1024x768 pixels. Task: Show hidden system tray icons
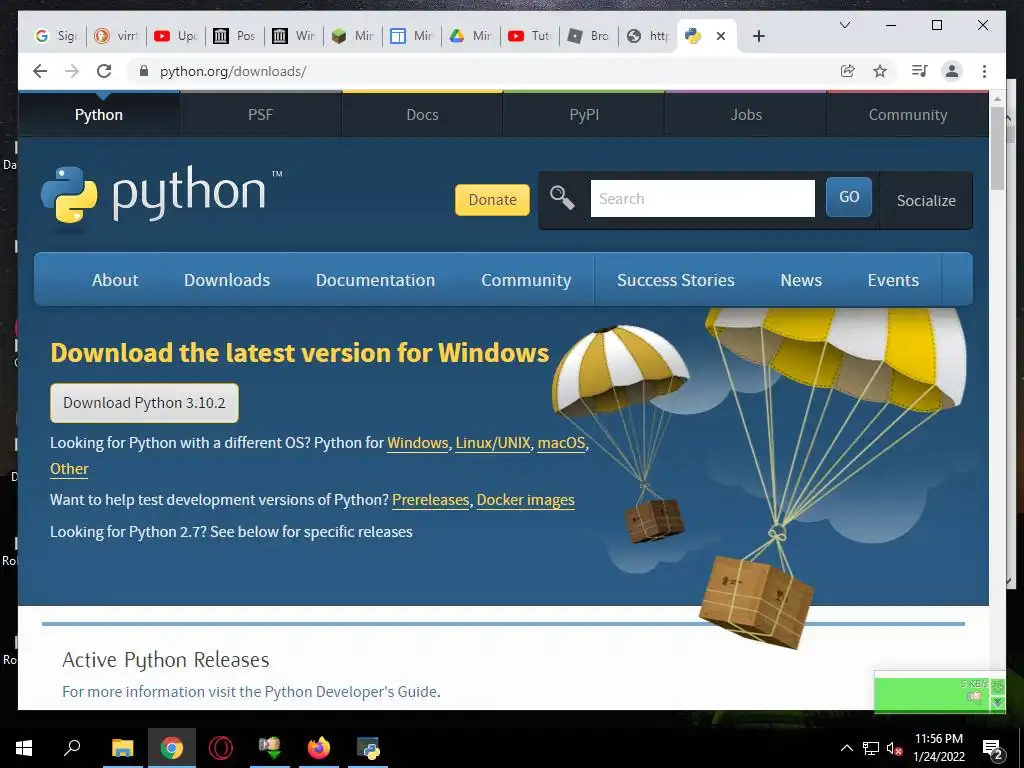846,748
